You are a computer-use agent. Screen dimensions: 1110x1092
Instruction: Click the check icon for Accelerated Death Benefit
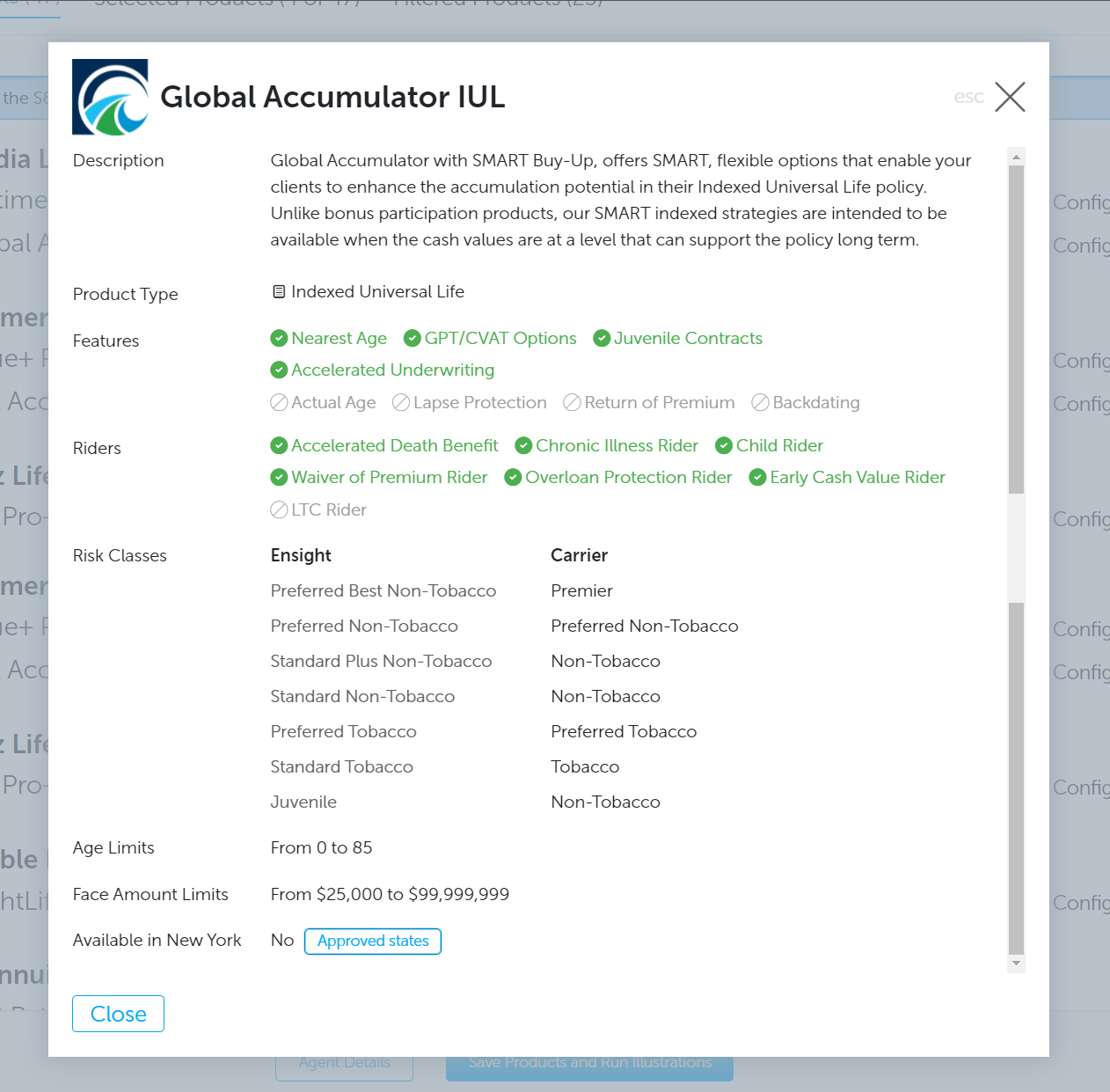tap(279, 445)
